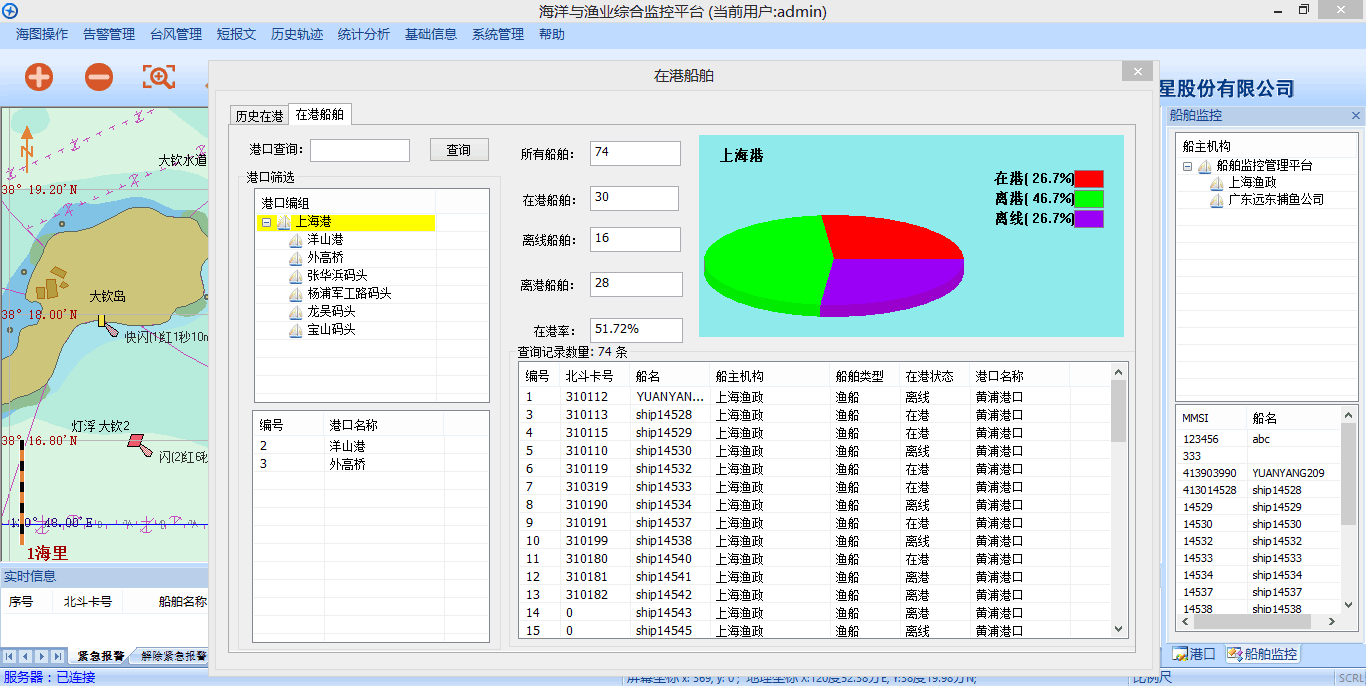This screenshot has height=686, width=1366.
Task: Collapse the 上海港 tree node
Action: pos(266,223)
